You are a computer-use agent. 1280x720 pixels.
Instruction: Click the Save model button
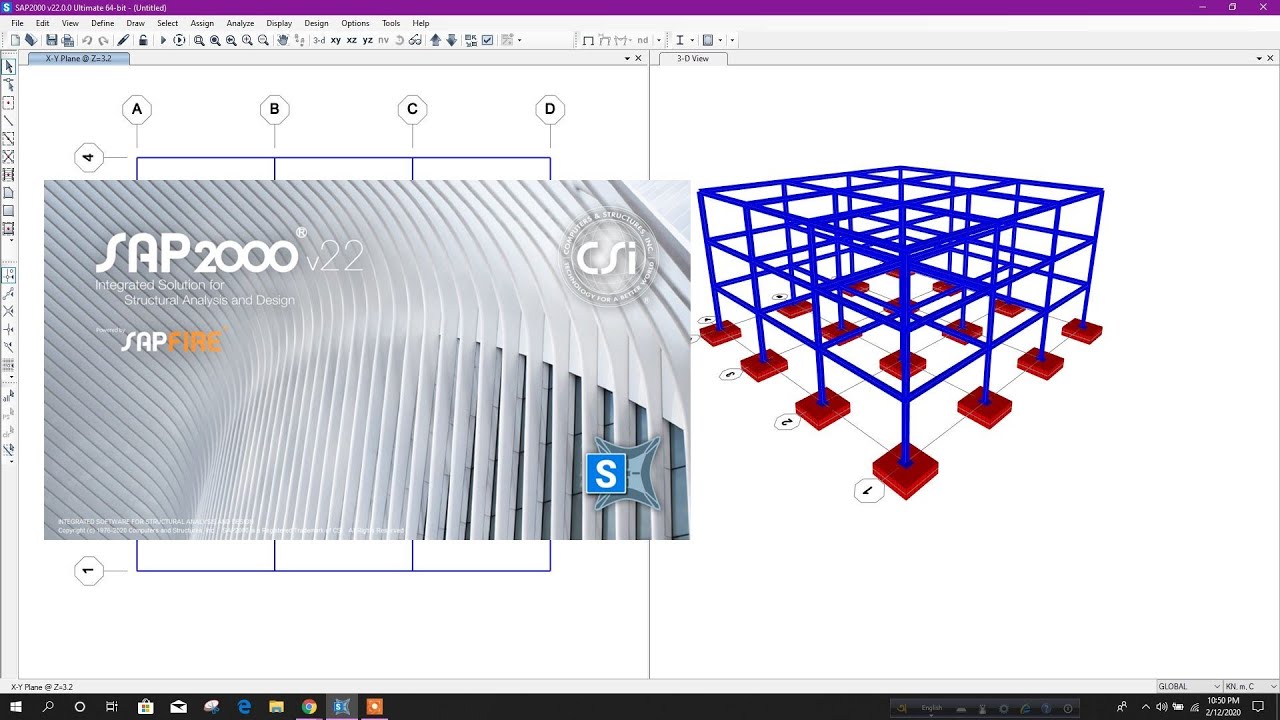(x=52, y=40)
